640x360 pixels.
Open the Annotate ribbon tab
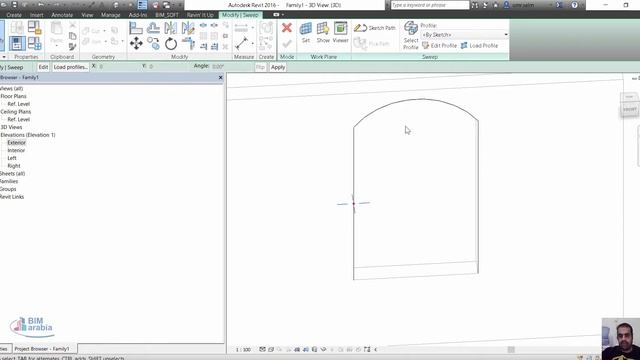(62, 15)
